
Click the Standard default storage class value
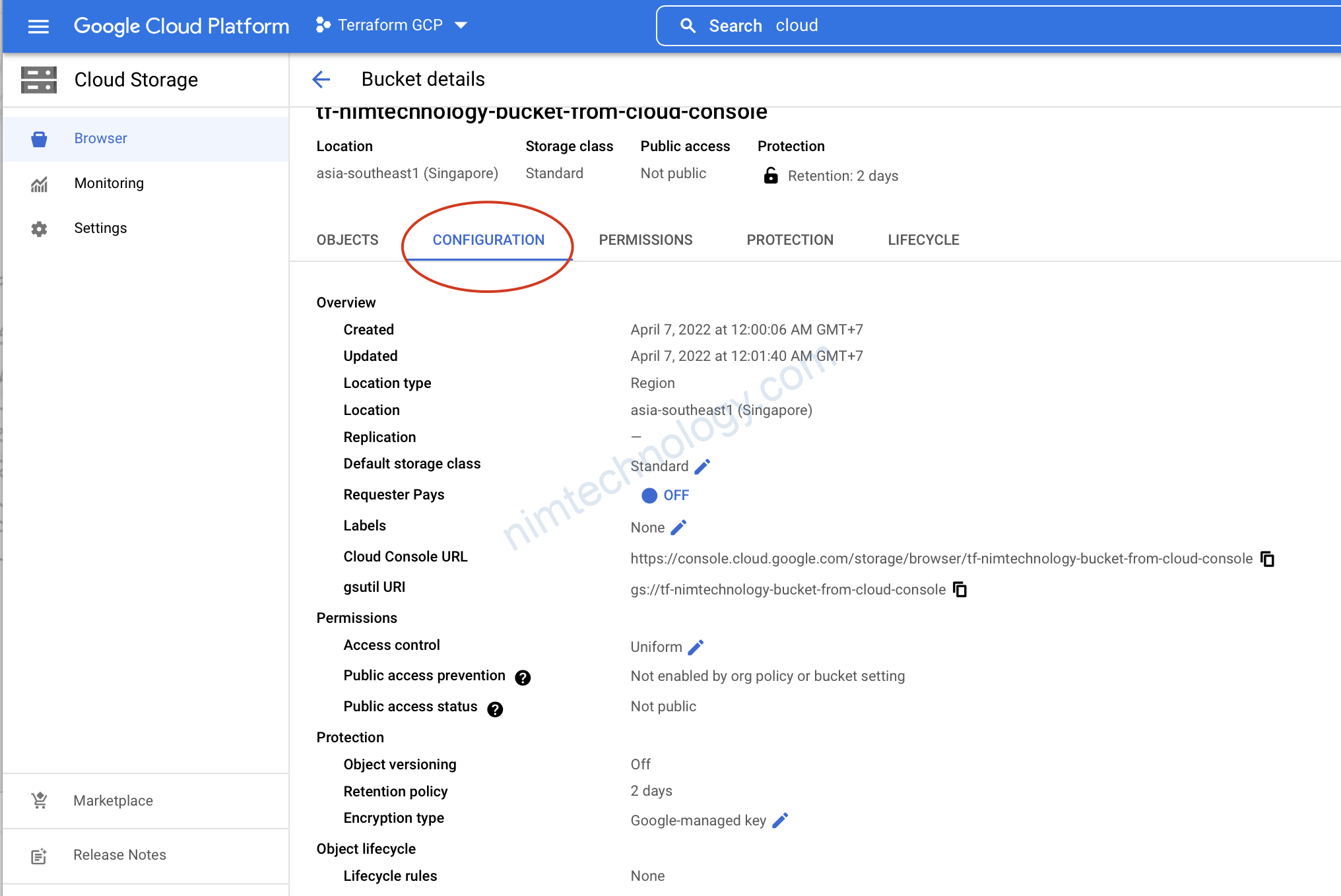(x=659, y=466)
